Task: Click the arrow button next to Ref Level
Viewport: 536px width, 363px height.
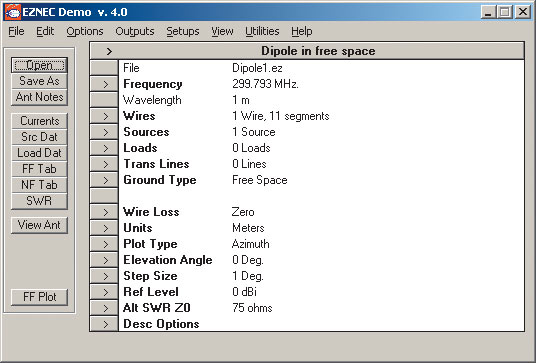Action: [104, 292]
